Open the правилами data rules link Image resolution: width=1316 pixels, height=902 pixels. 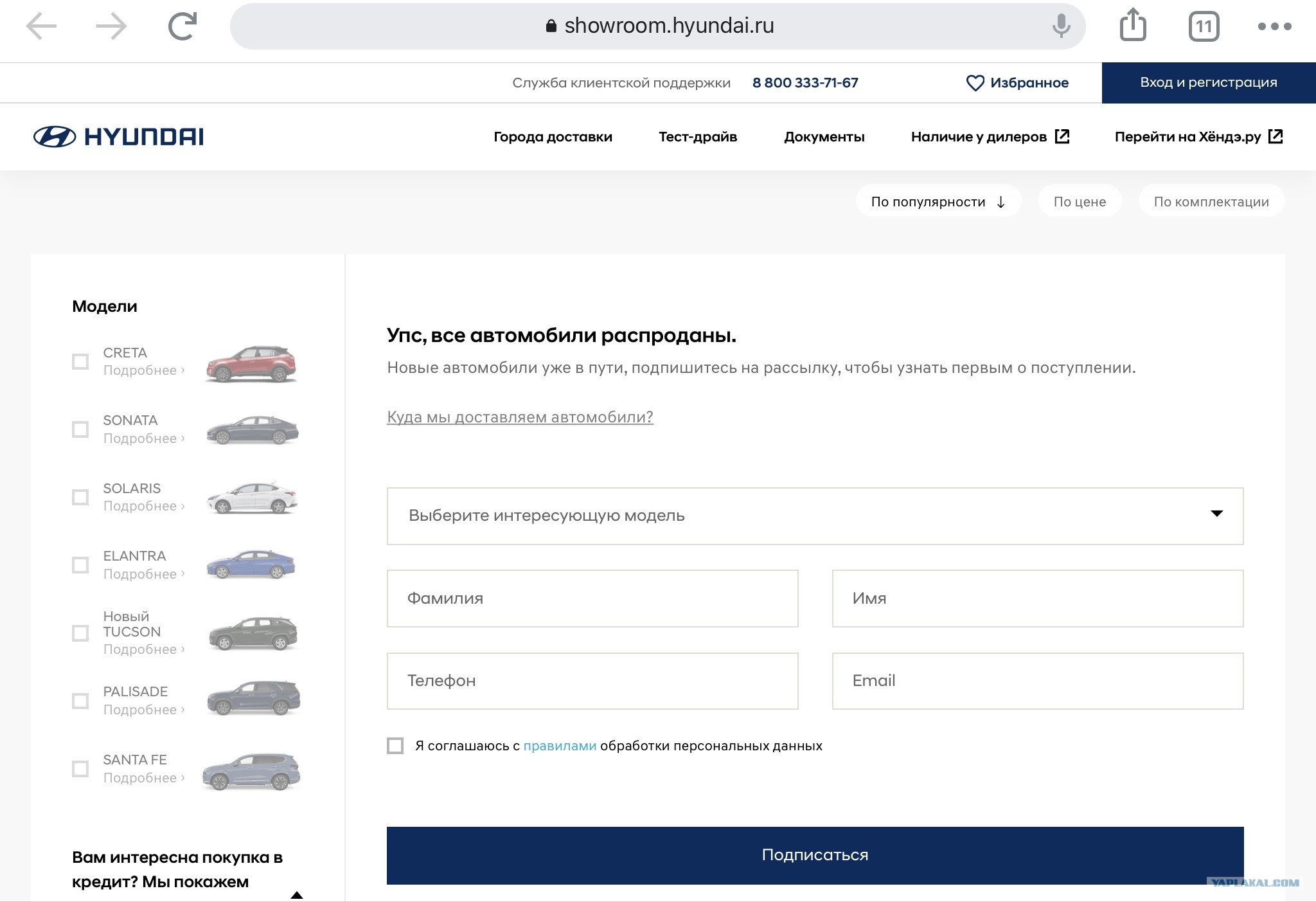tap(560, 746)
